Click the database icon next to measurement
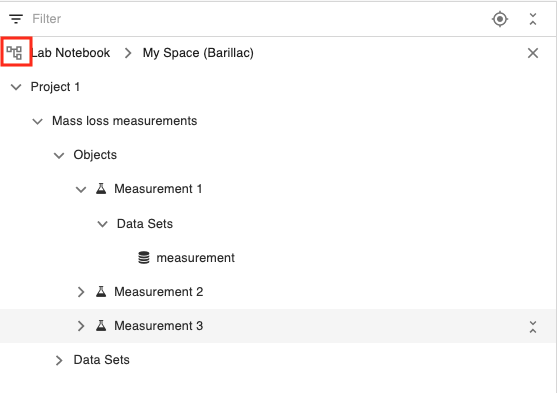Screen dimensions: 557x393 pyautogui.click(x=144, y=258)
